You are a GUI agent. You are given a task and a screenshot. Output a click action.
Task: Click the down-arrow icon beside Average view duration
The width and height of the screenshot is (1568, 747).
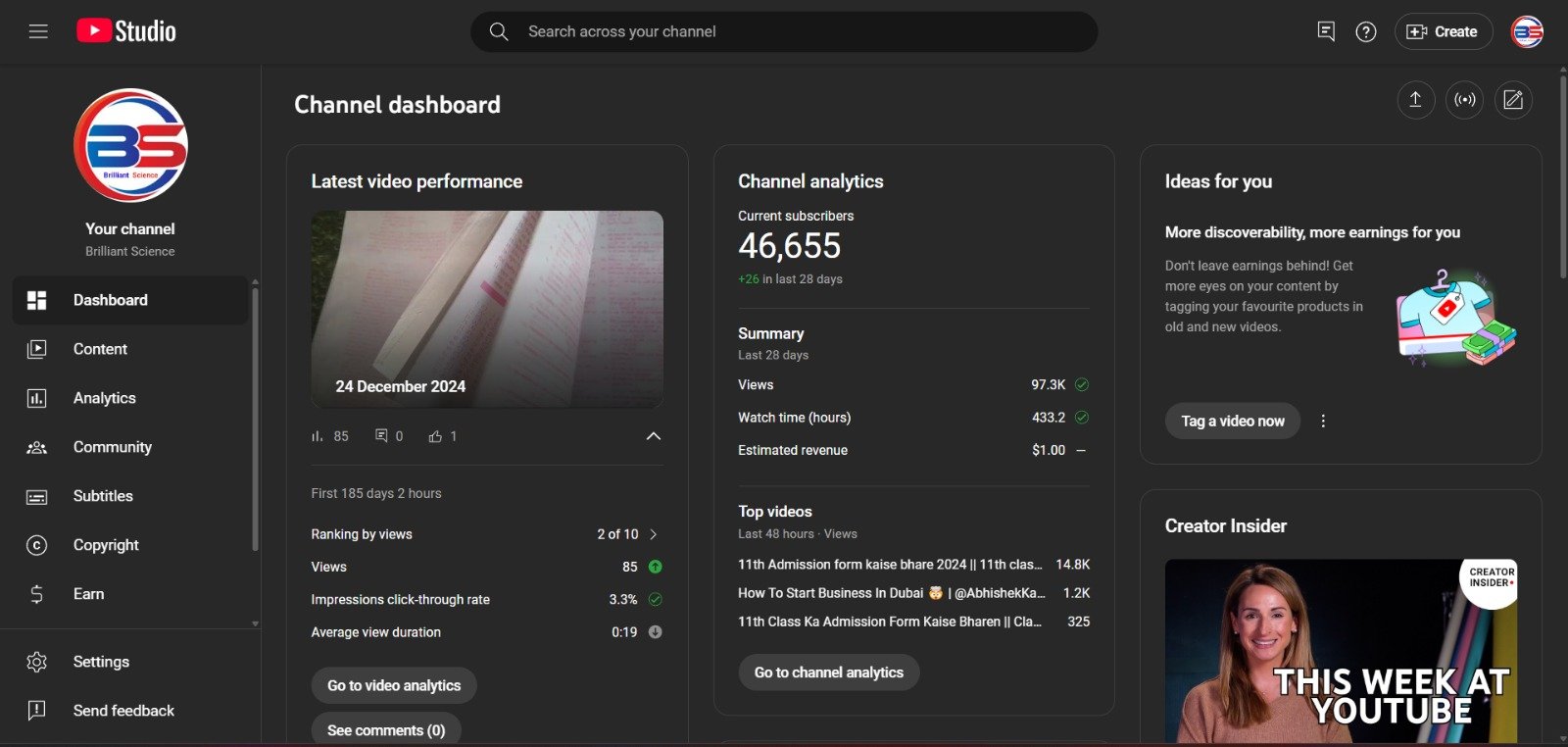pos(656,632)
